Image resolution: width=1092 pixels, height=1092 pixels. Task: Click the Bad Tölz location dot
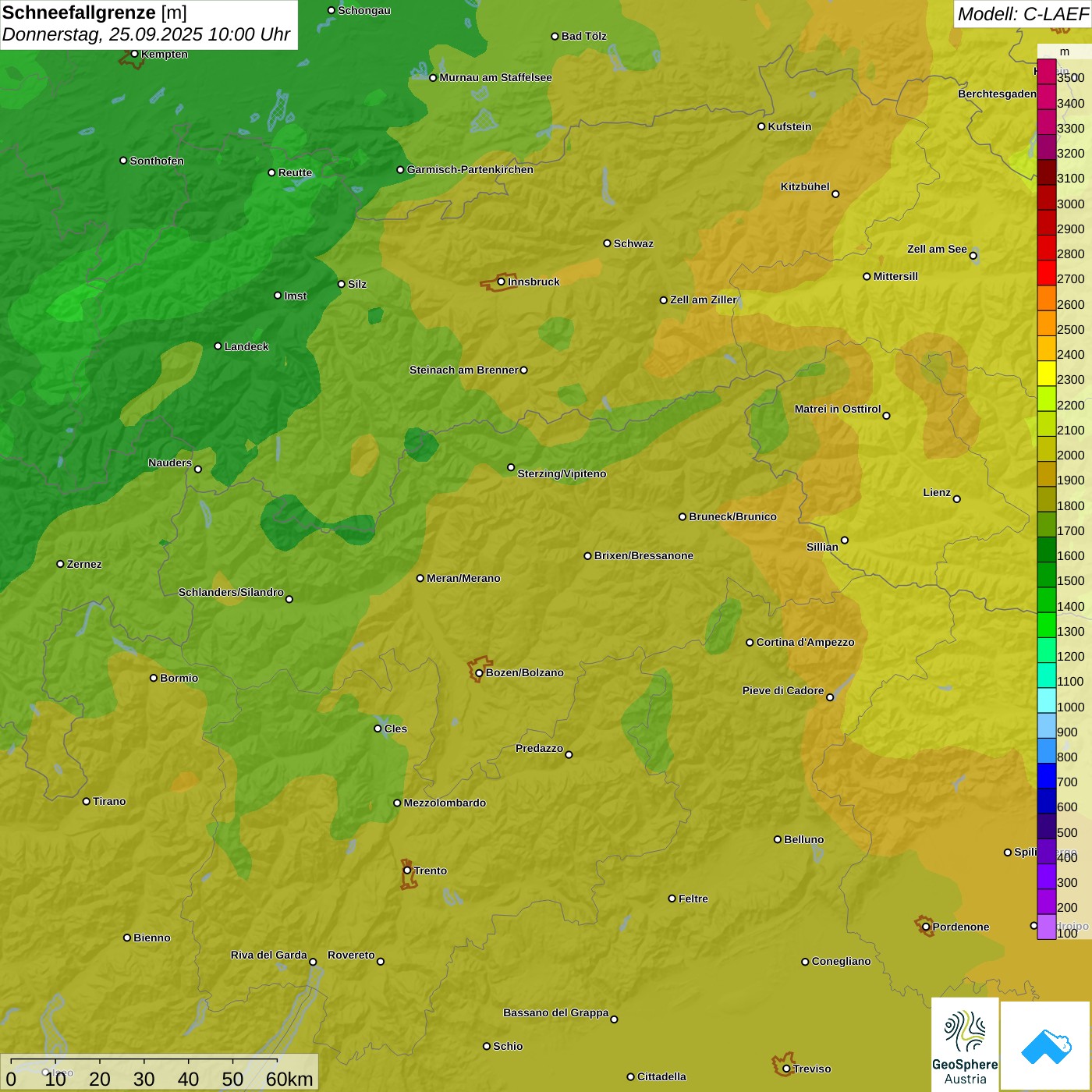(555, 37)
